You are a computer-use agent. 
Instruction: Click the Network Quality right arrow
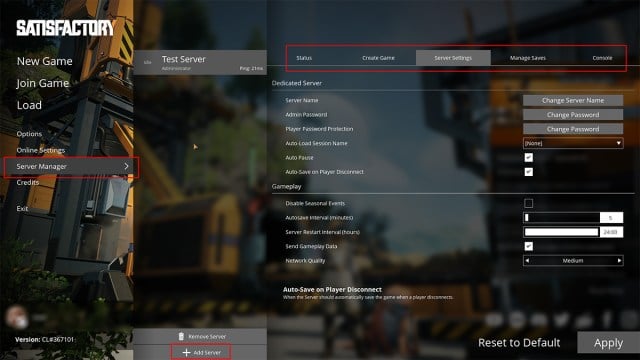click(619, 260)
